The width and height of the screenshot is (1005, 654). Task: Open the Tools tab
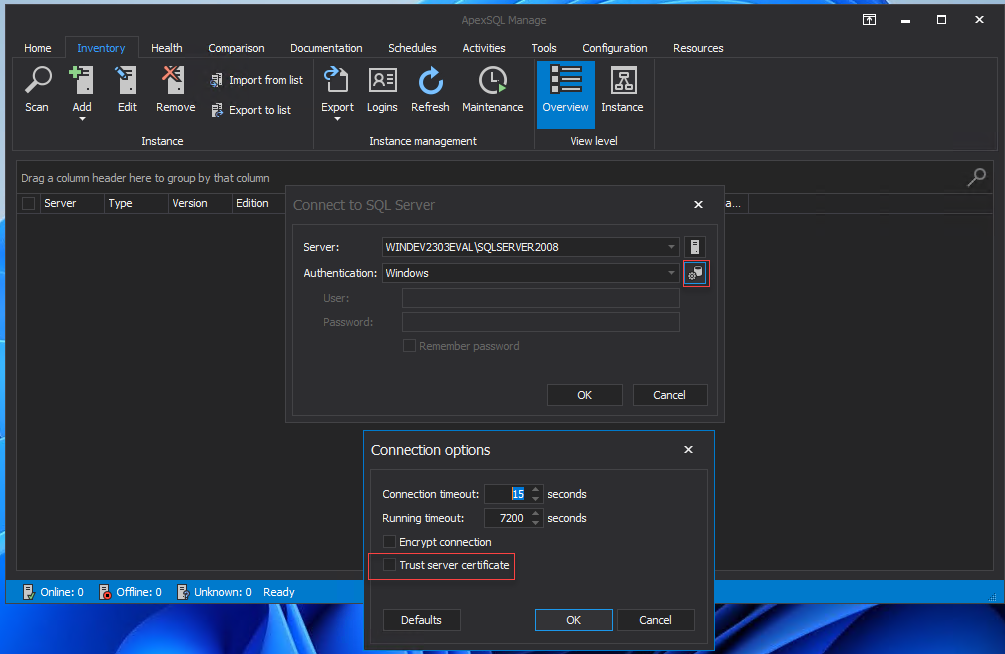tap(544, 48)
